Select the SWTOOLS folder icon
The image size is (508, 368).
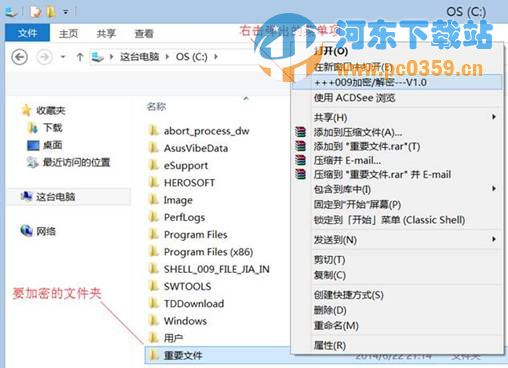click(153, 286)
